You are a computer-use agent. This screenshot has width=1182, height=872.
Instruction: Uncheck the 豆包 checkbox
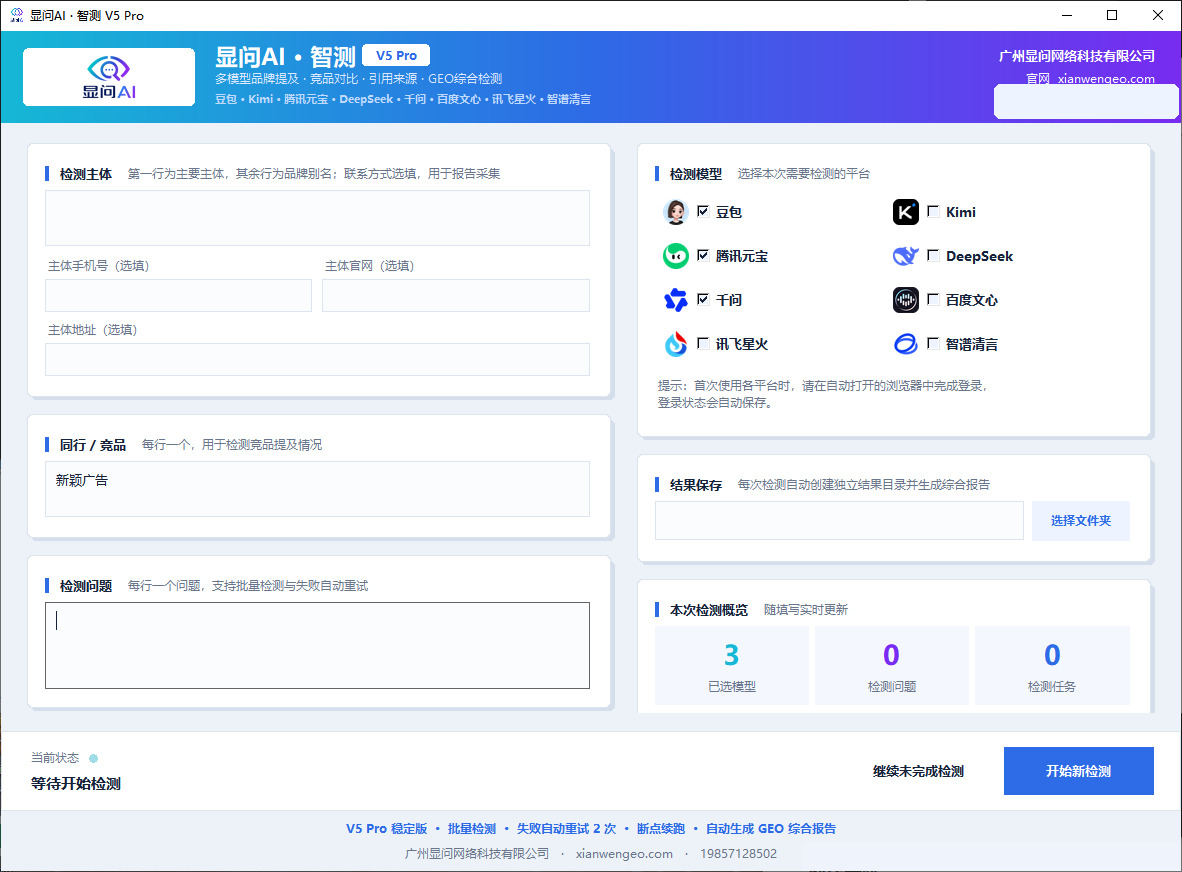pyautogui.click(x=703, y=211)
